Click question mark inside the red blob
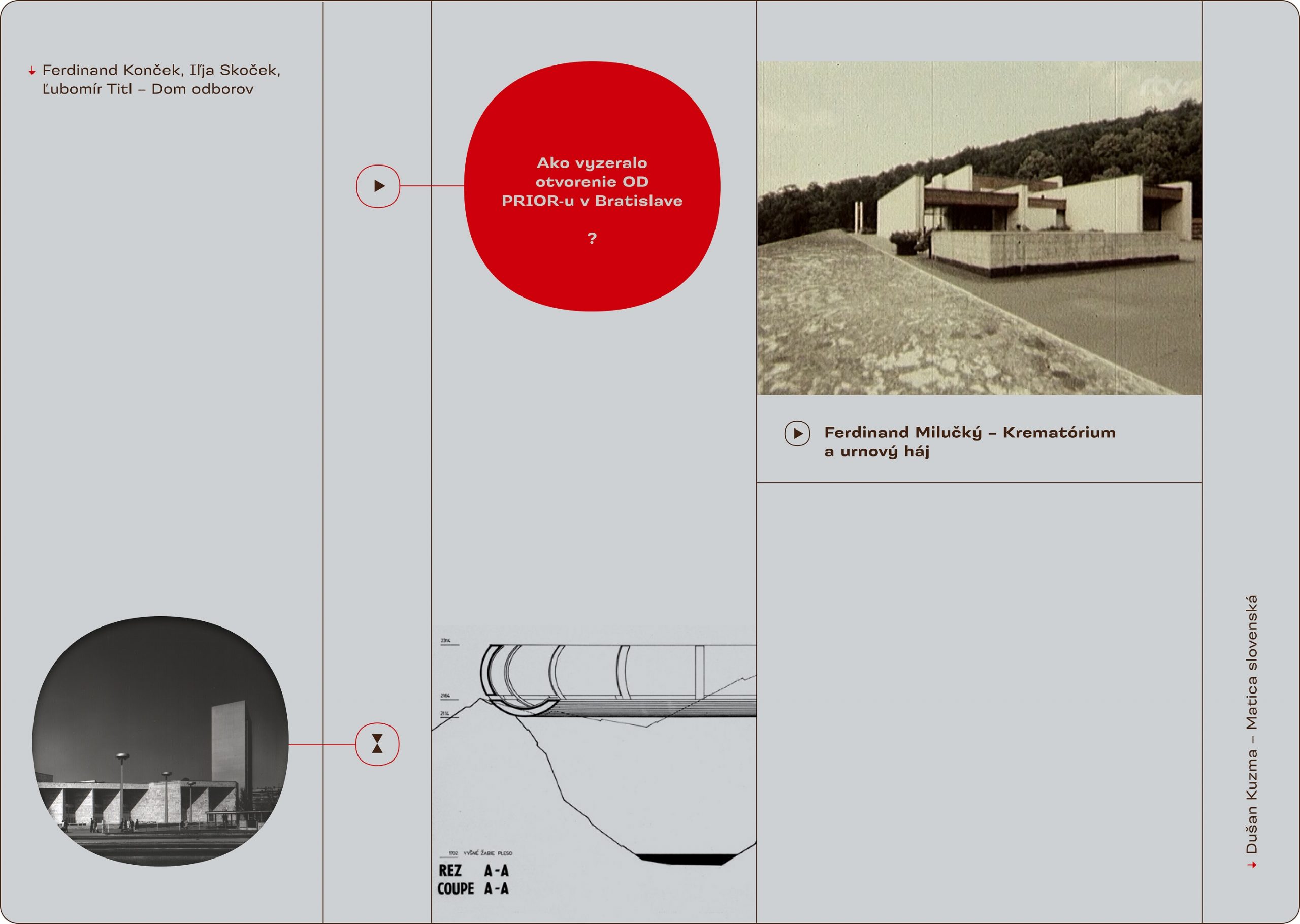This screenshot has width=1300, height=924. pos(592,238)
